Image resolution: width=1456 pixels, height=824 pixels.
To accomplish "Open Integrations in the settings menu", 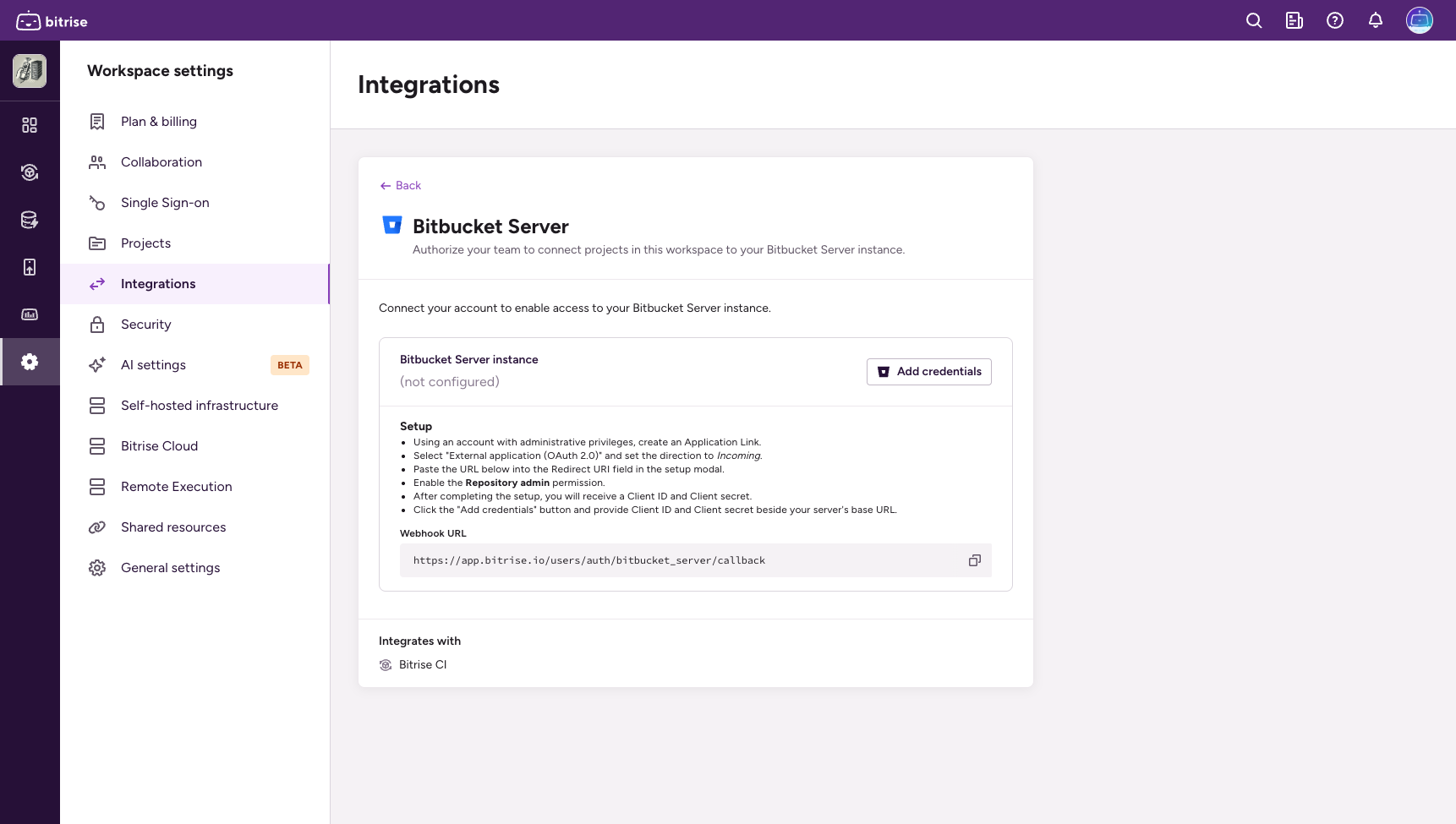I will pyautogui.click(x=157, y=283).
